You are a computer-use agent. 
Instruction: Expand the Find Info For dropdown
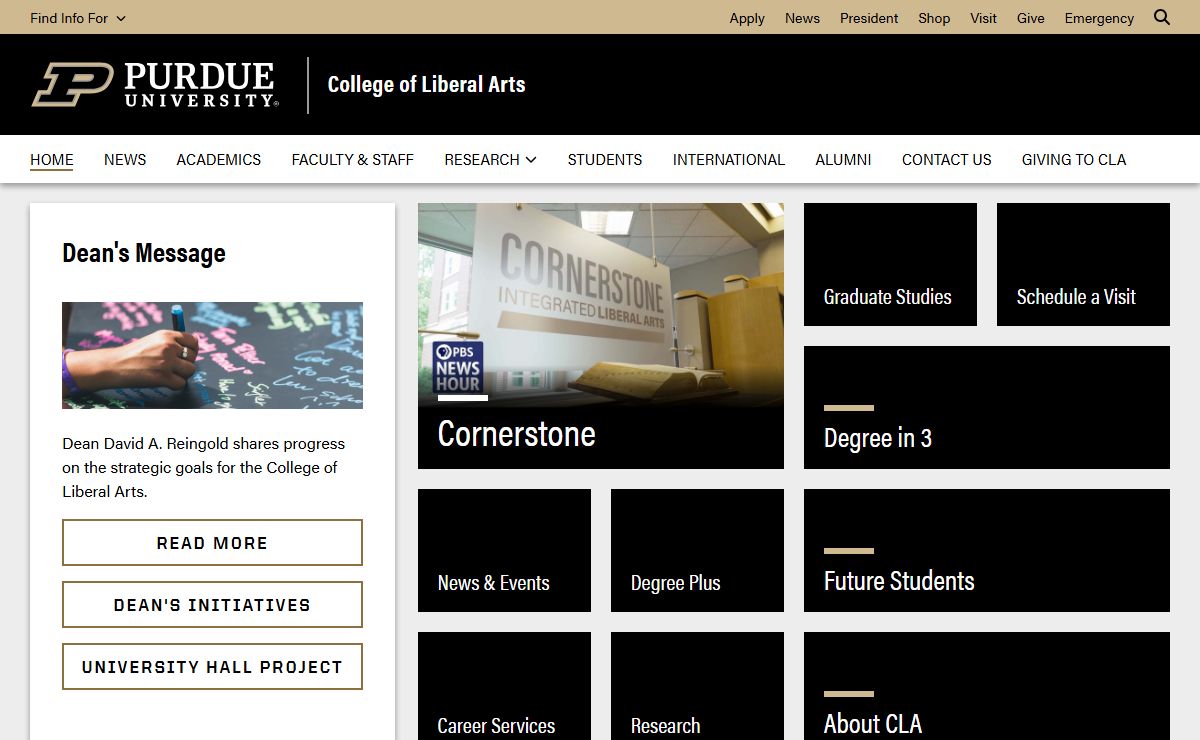[78, 18]
